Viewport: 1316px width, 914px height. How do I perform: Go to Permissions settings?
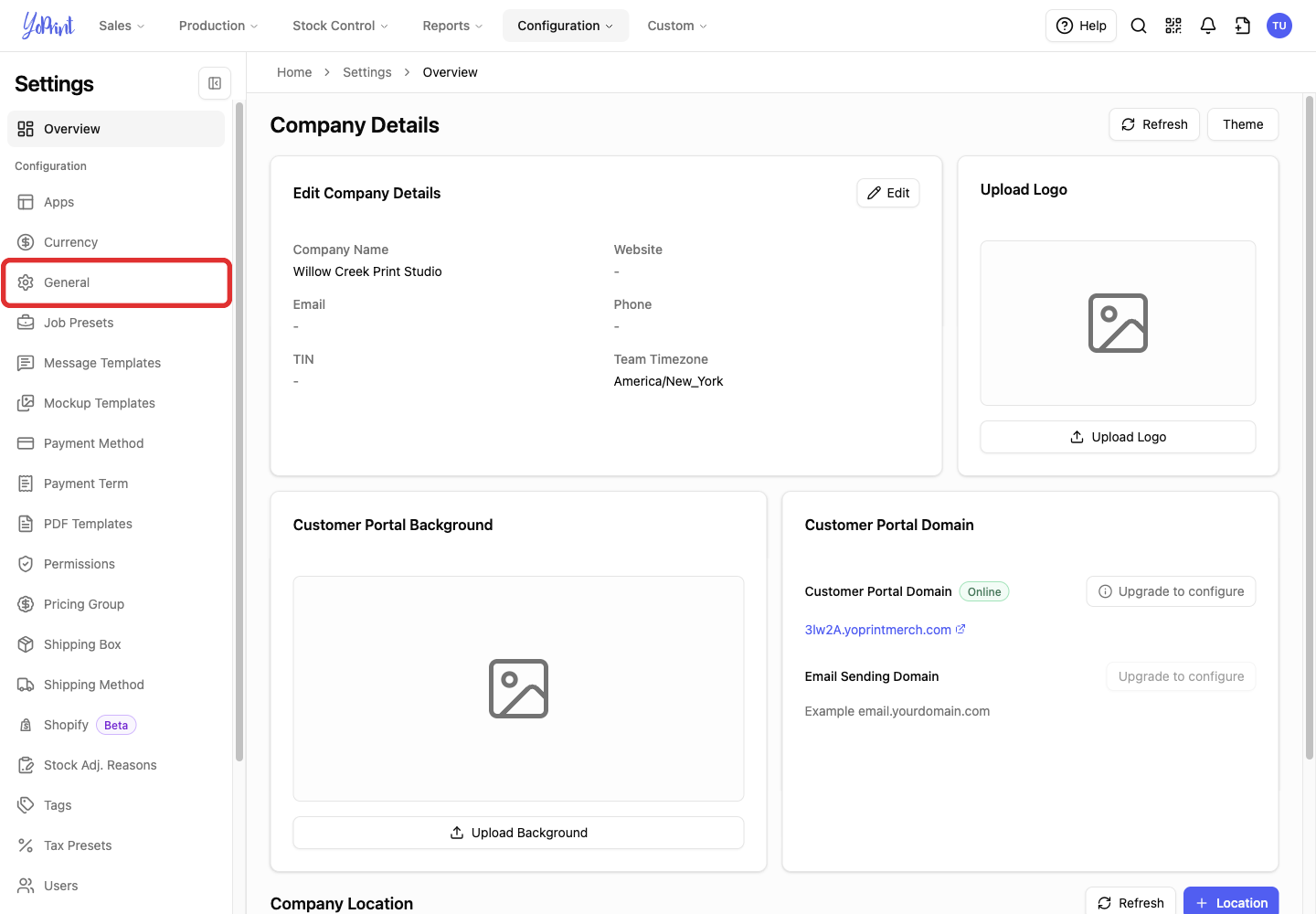(x=116, y=564)
